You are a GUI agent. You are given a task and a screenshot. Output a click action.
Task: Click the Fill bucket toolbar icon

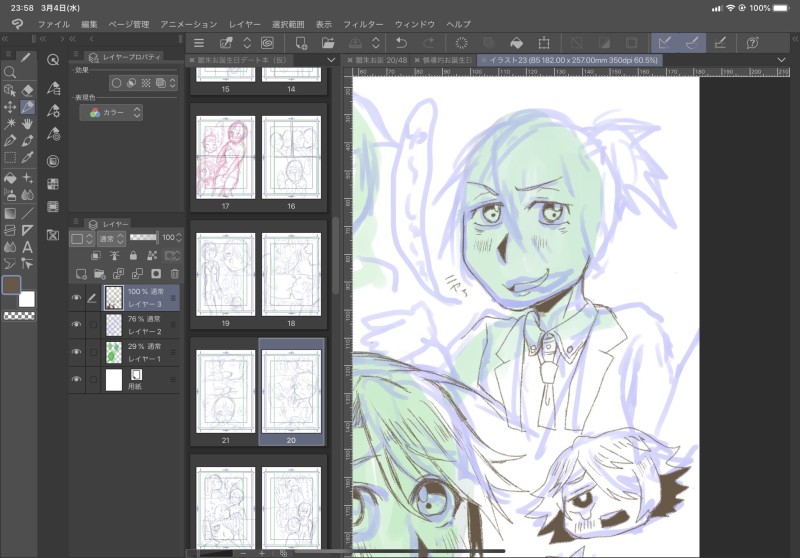[516, 43]
